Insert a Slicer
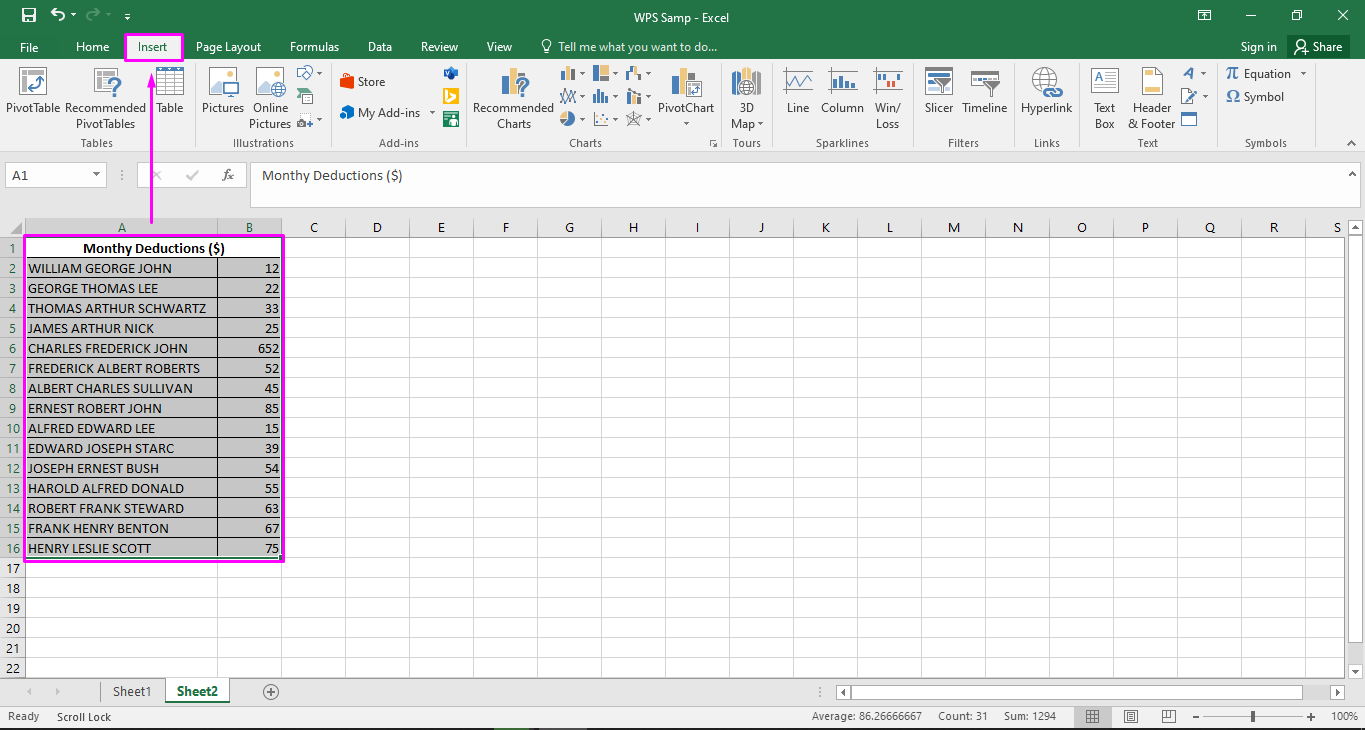Screen dimensions: 1365x730 pos(938,97)
